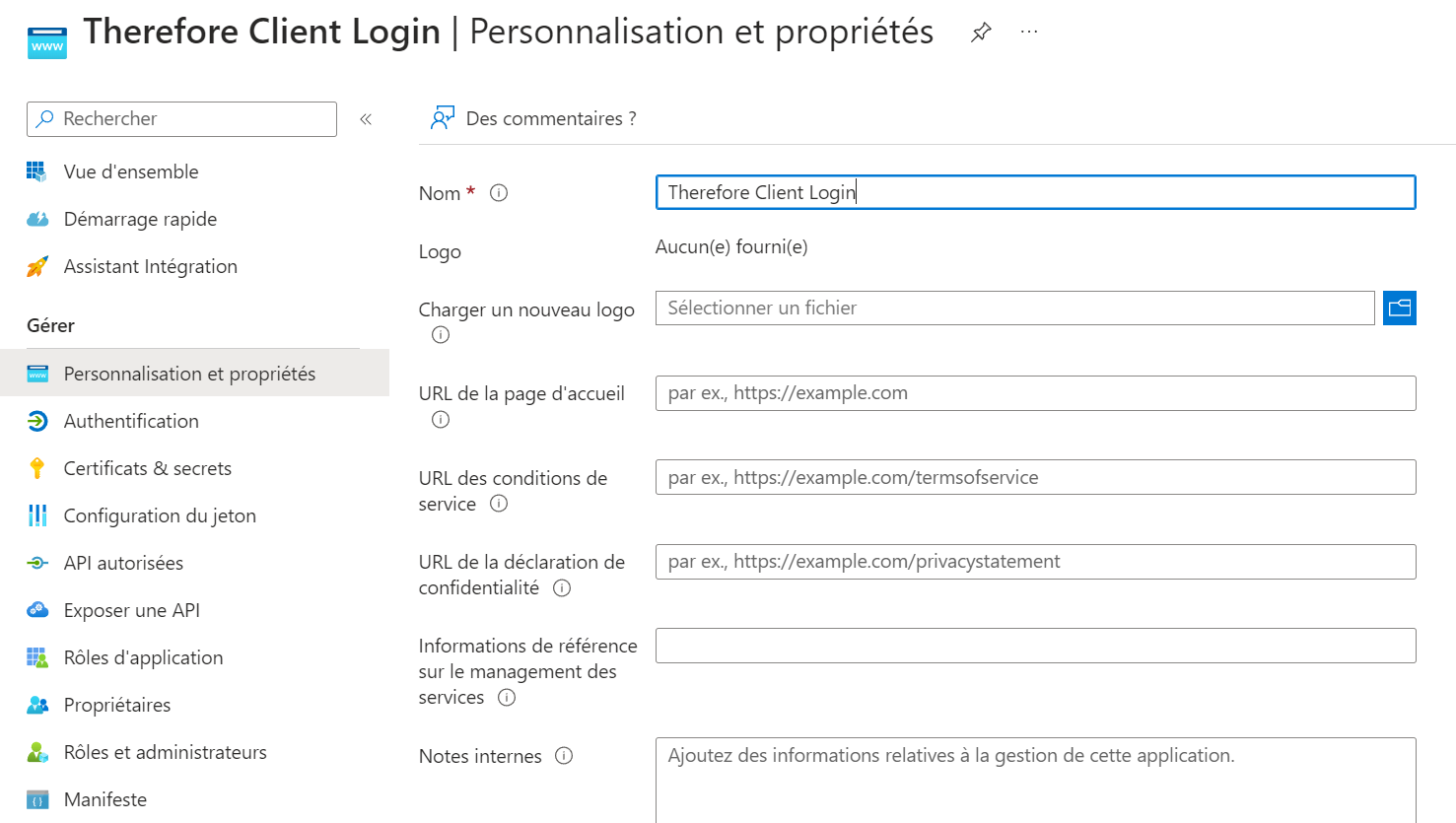Viewport: 1456px width, 823px height.
Task: Open Exposer une API page
Action: pyautogui.click(x=131, y=610)
